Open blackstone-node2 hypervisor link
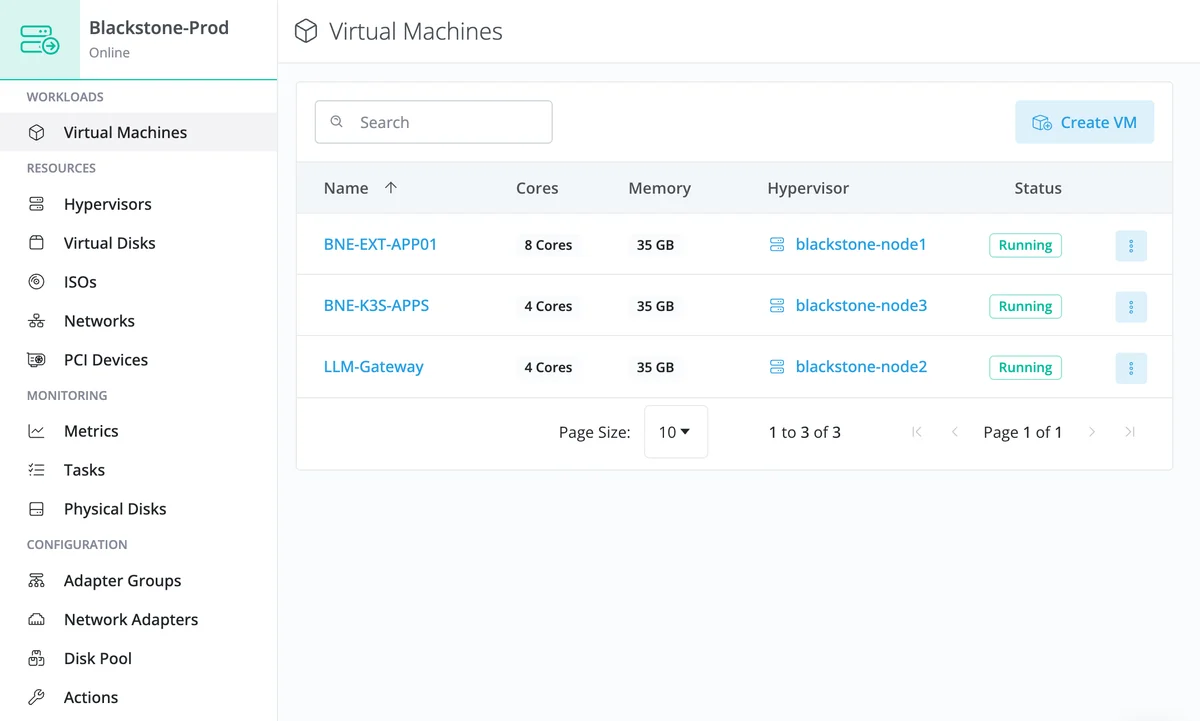 pos(861,367)
